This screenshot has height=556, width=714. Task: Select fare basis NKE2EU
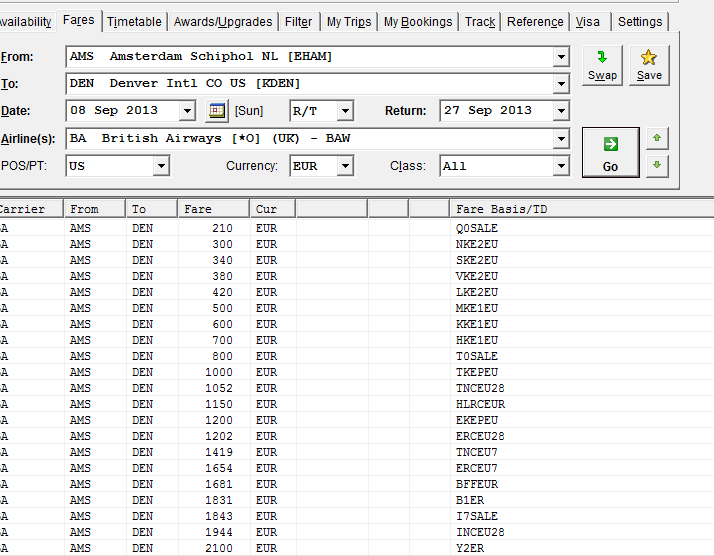point(476,245)
